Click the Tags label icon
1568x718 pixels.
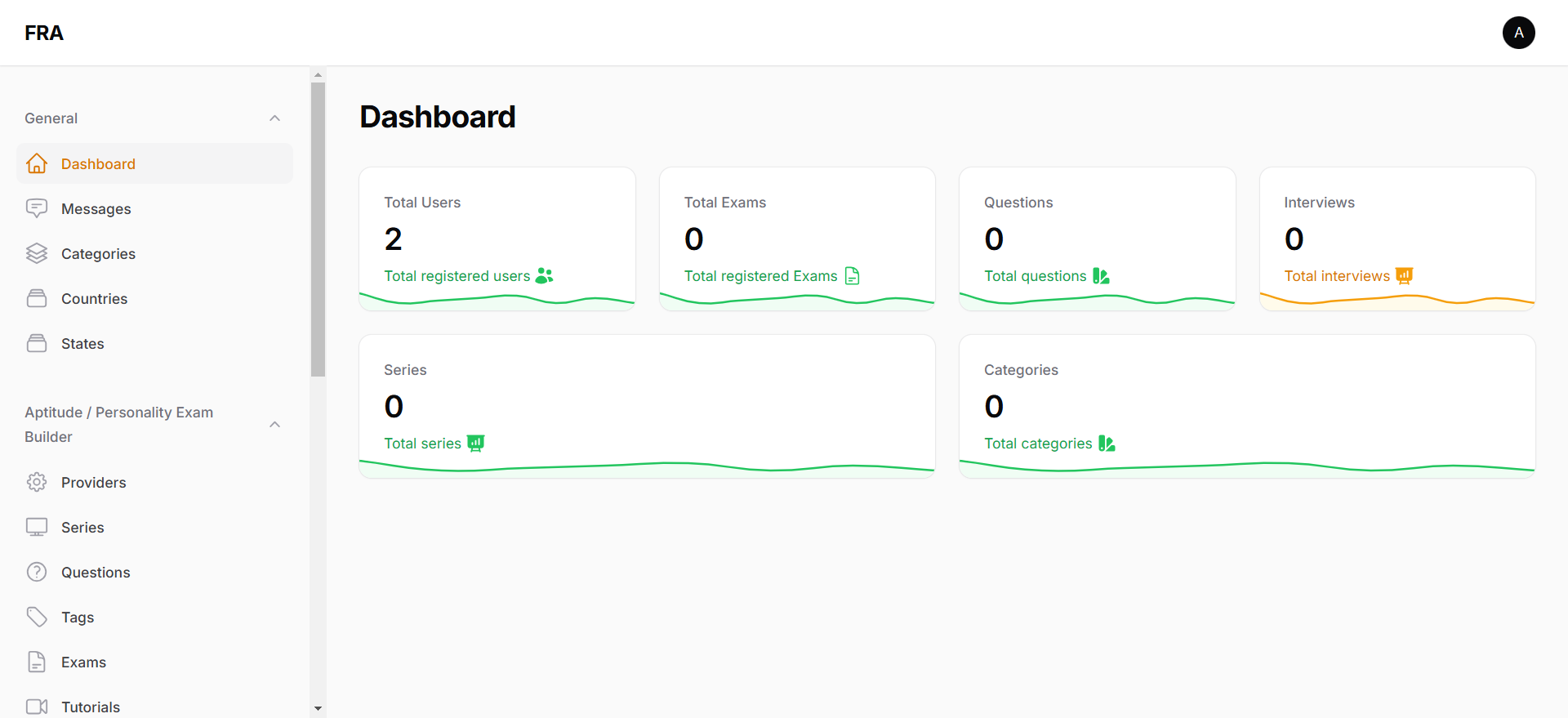click(x=37, y=618)
